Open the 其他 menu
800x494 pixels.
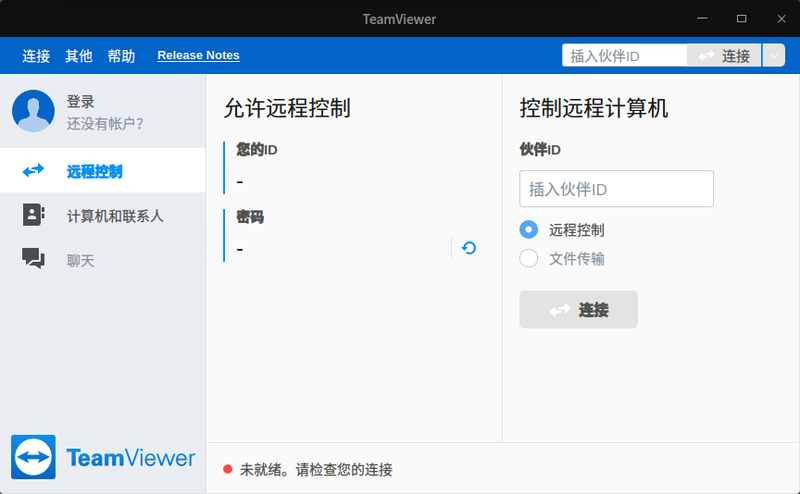(79, 56)
